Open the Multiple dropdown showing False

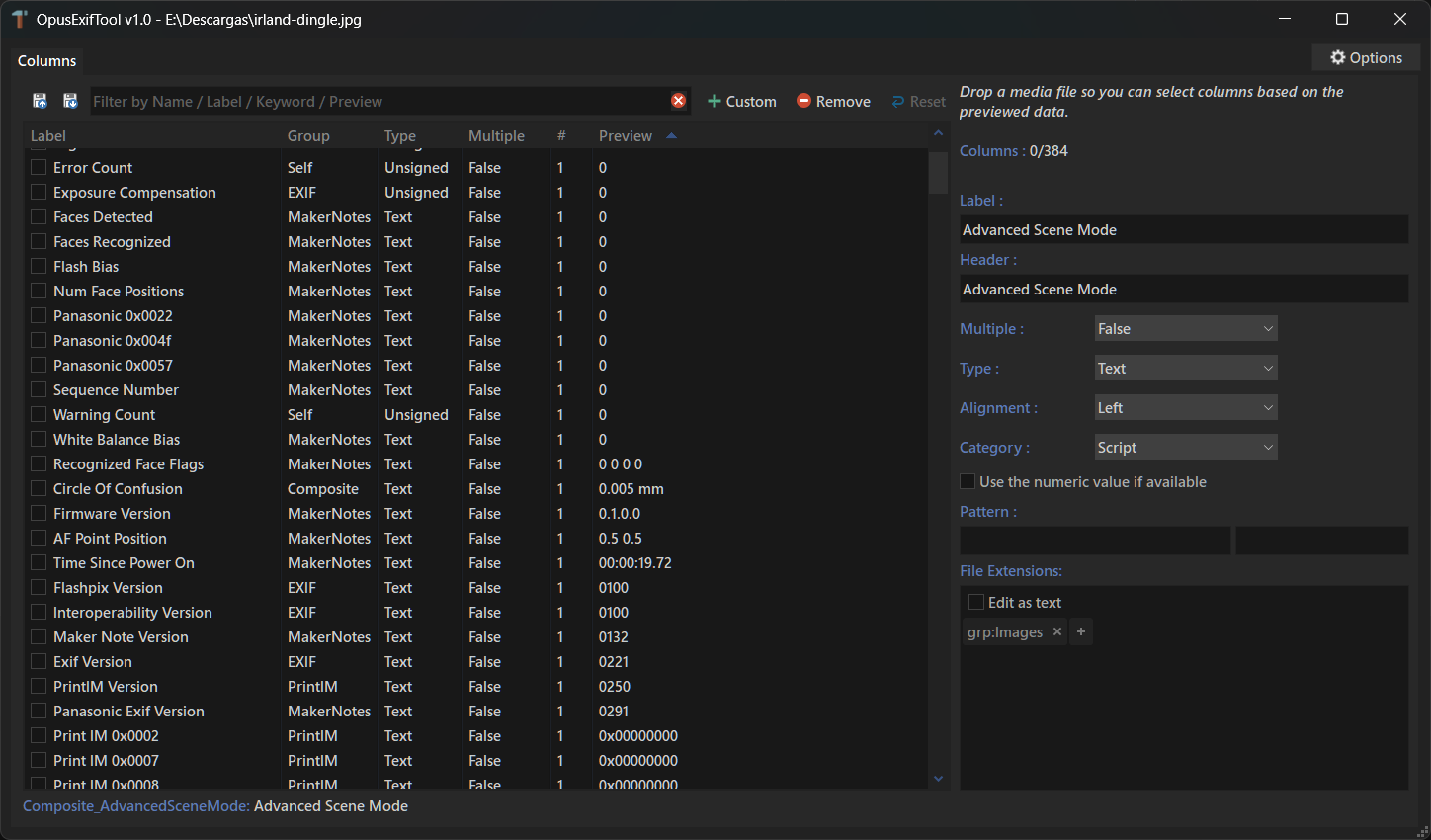(1185, 329)
